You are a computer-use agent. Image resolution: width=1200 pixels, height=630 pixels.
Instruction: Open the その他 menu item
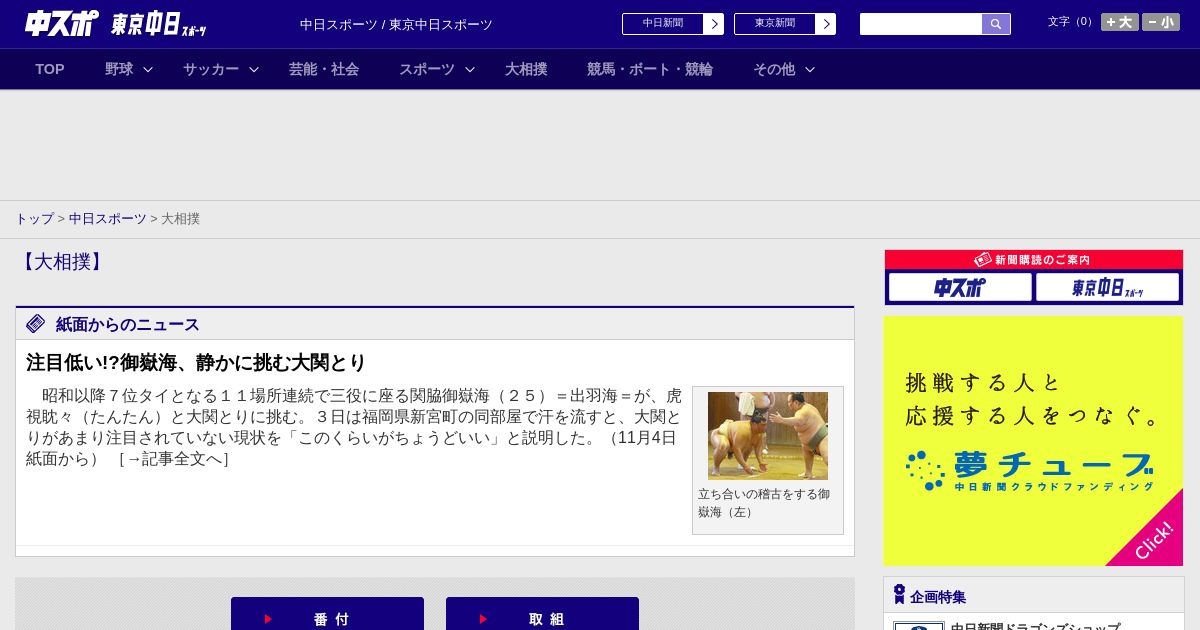774,69
